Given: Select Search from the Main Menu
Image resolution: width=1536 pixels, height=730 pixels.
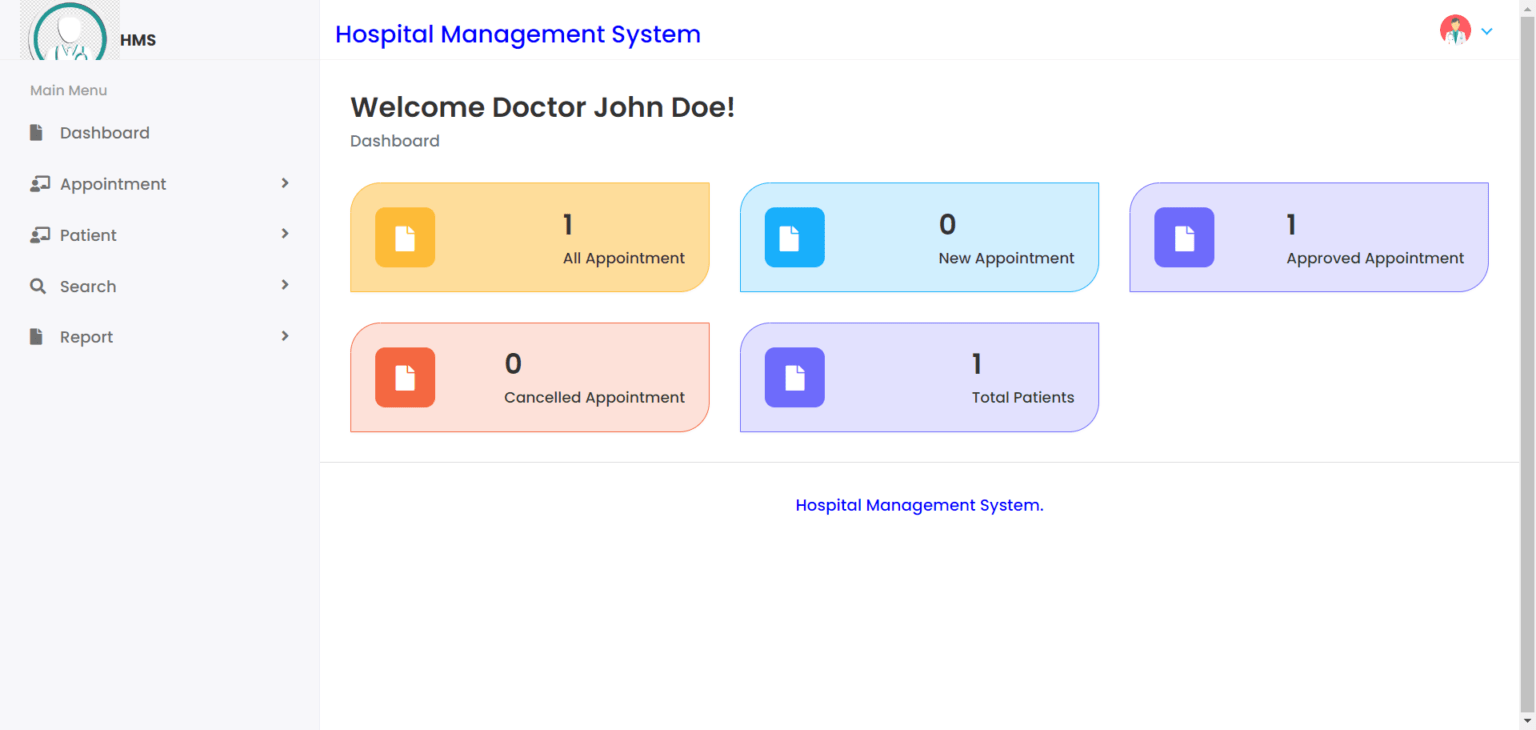Looking at the screenshot, I should [87, 286].
